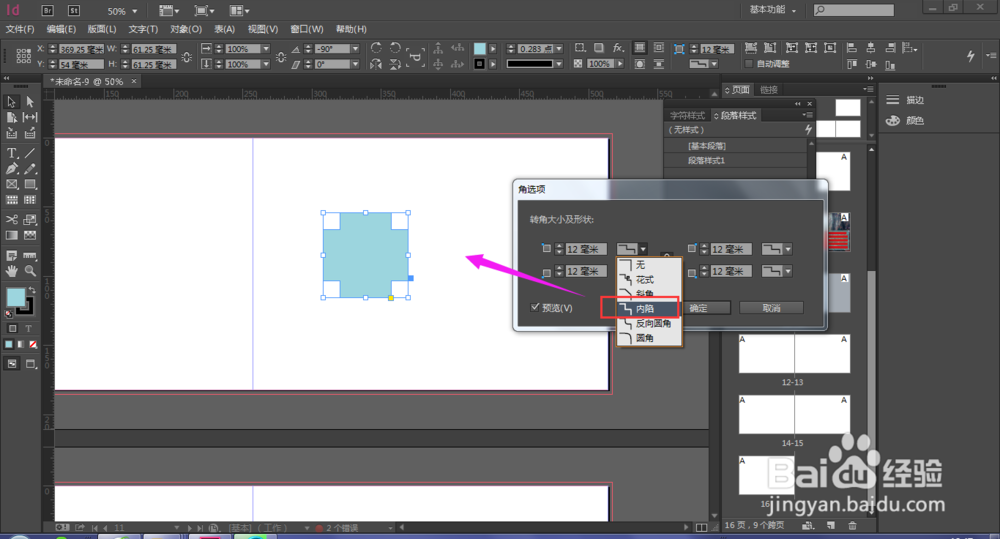Viewport: 1000px width, 539px height.
Task: Select the Page tool
Action: tap(11, 117)
